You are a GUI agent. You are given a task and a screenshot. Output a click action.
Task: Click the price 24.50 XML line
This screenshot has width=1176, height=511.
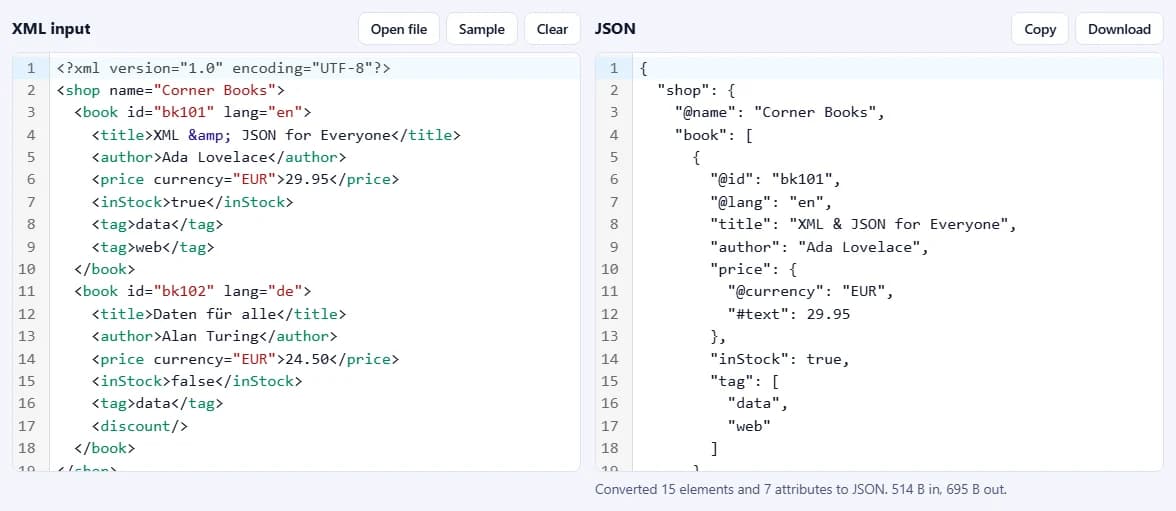(x=245, y=359)
